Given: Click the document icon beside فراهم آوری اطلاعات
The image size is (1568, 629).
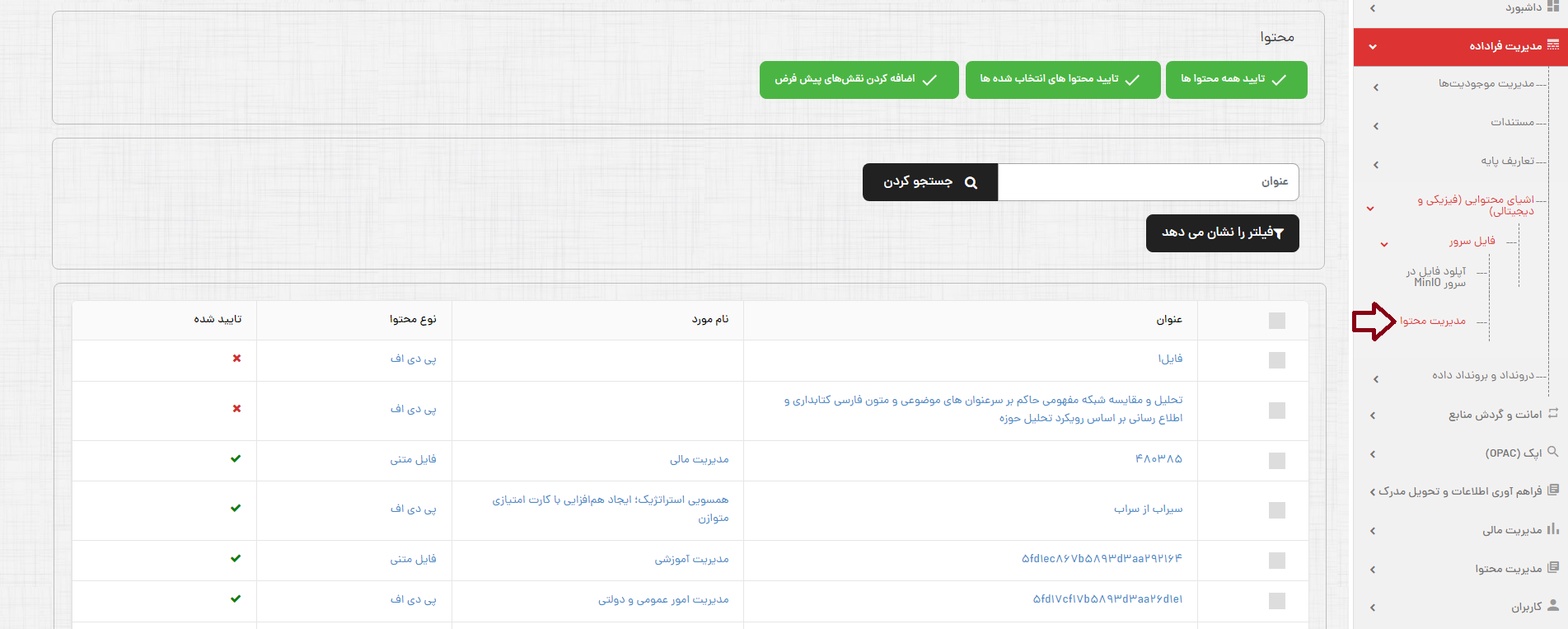Looking at the screenshot, I should point(1553,490).
